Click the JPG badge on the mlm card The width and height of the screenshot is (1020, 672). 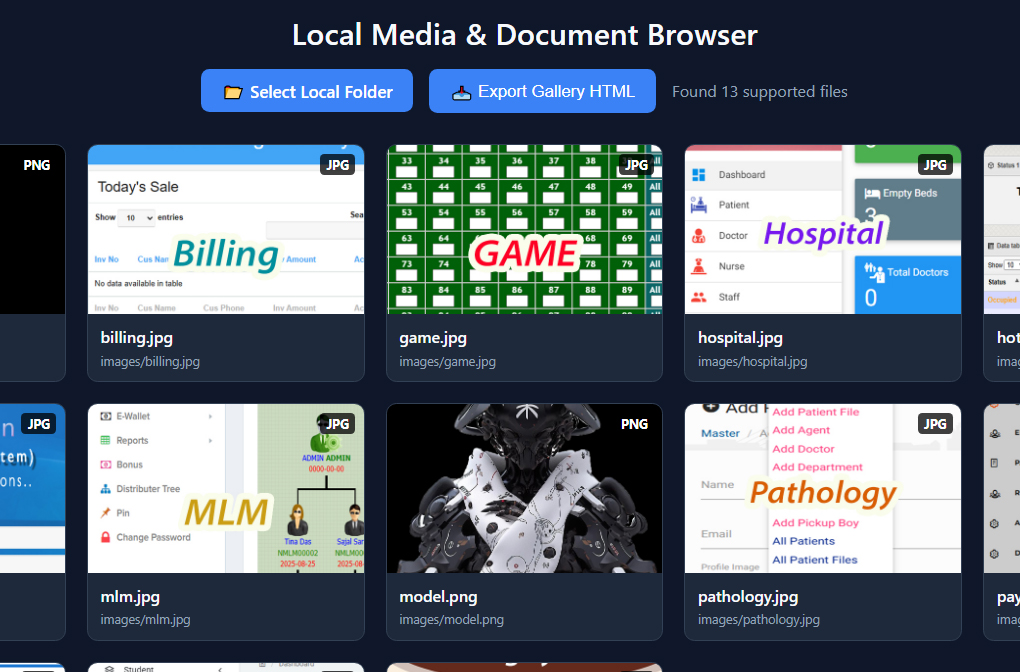coord(338,423)
